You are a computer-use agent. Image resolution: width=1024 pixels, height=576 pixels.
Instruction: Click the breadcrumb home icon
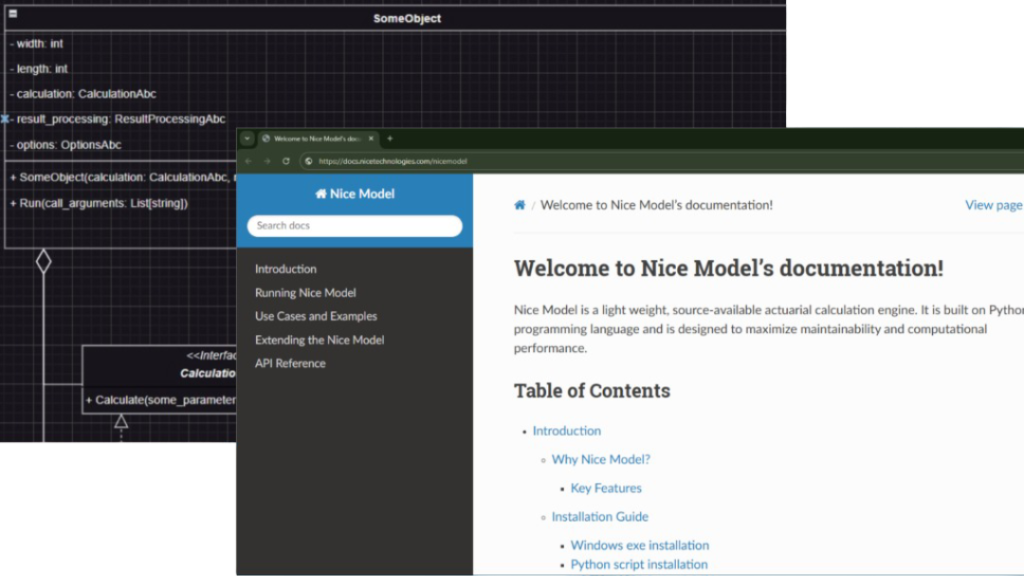click(520, 205)
